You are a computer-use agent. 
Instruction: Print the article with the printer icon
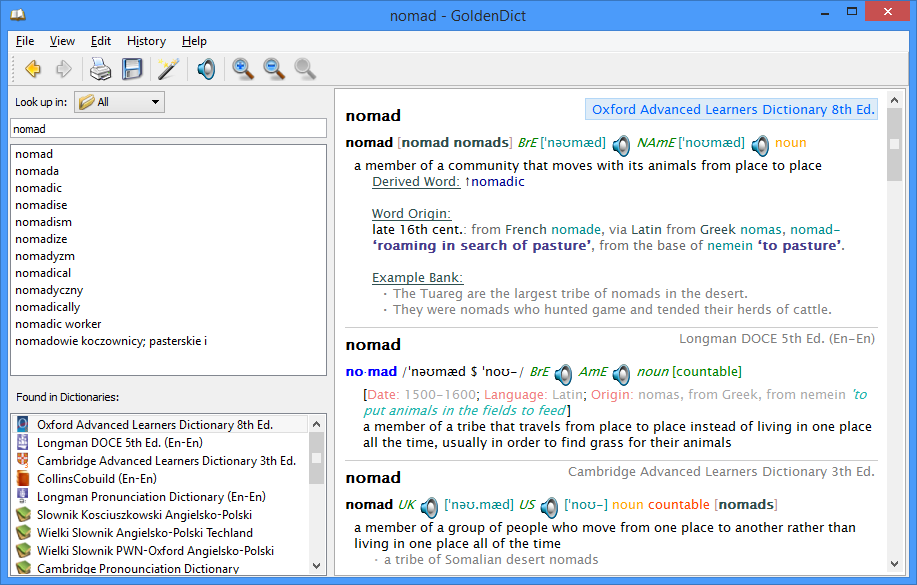[100, 69]
